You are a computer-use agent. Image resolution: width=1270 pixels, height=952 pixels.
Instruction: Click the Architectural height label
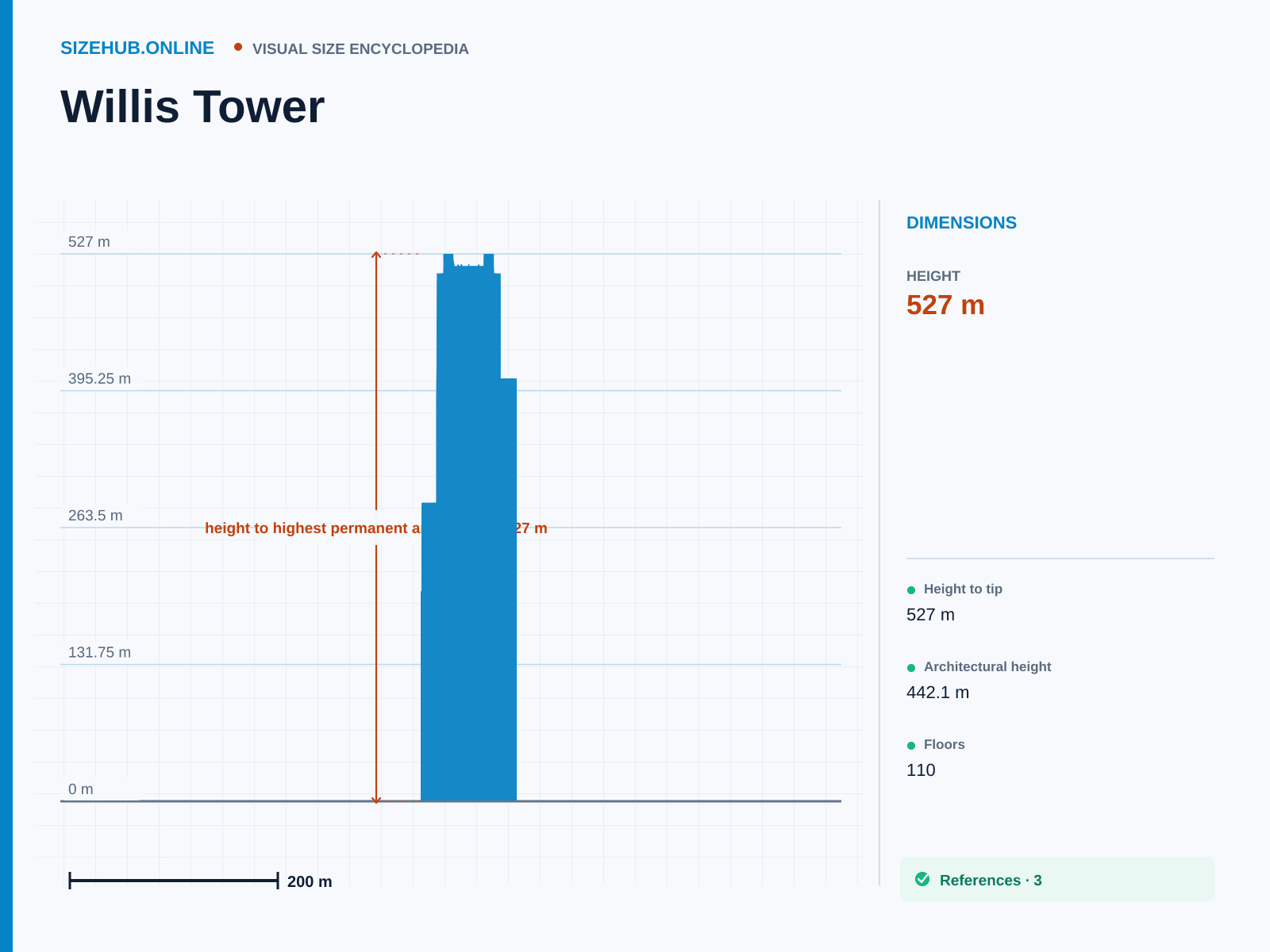pyautogui.click(x=987, y=666)
